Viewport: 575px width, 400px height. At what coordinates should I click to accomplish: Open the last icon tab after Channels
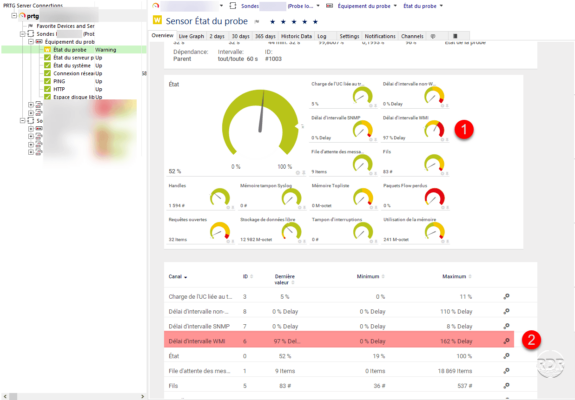pyautogui.click(x=455, y=36)
